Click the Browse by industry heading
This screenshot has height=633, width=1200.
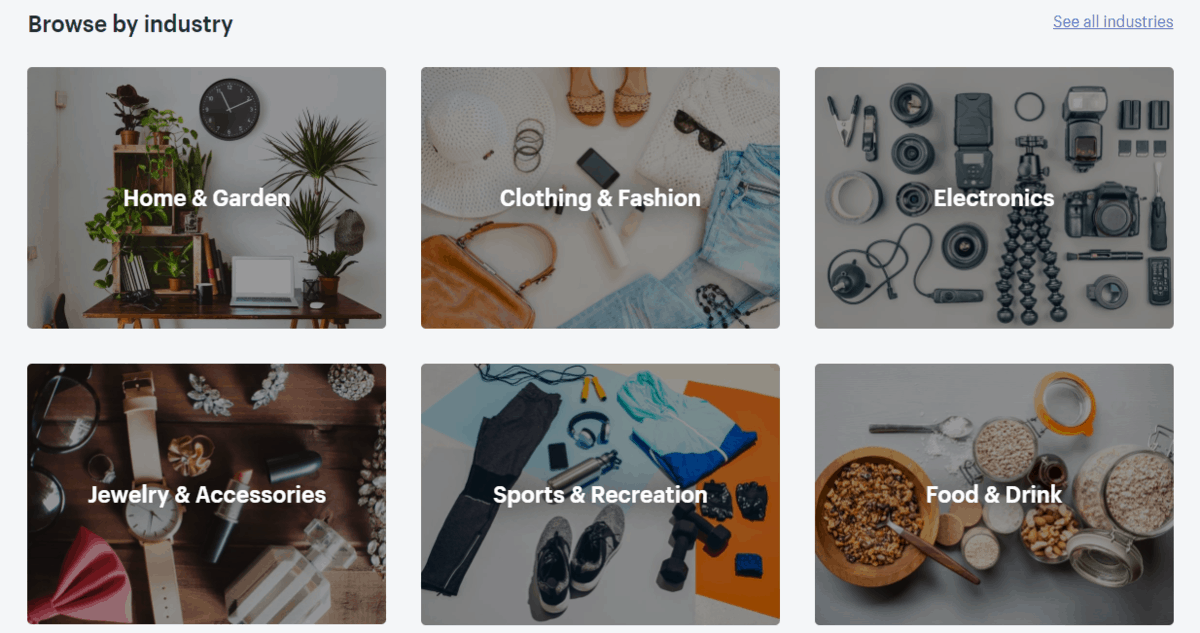(130, 24)
